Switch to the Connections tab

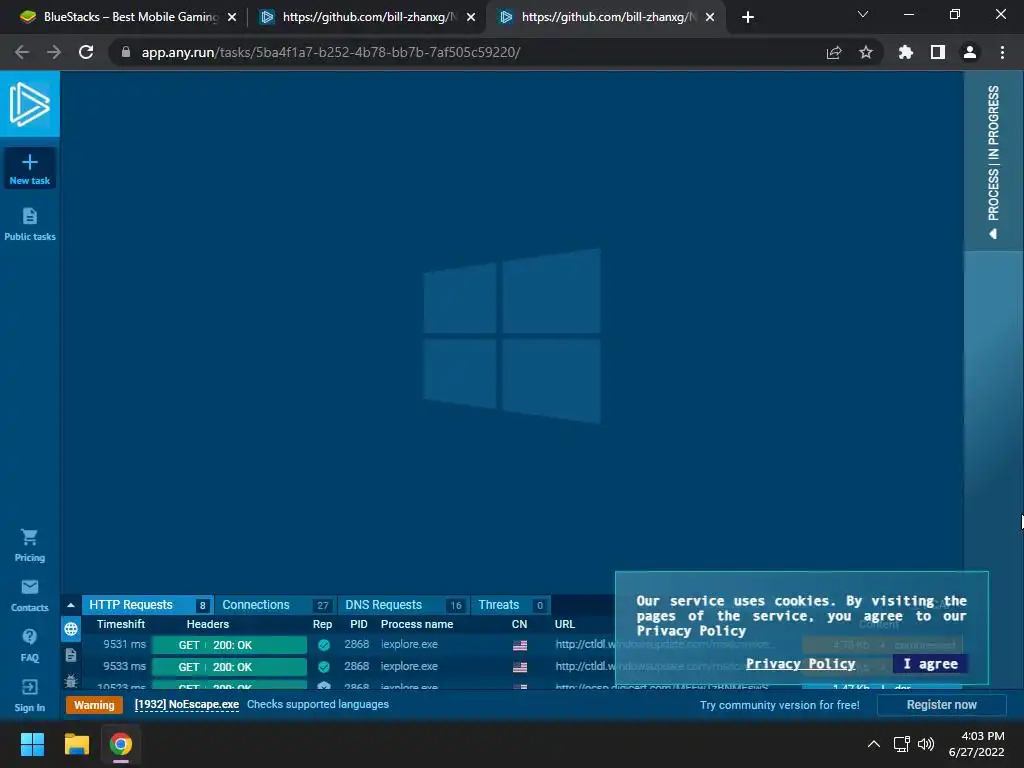click(276, 605)
